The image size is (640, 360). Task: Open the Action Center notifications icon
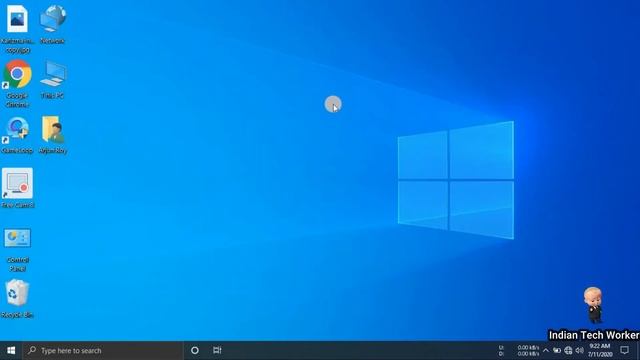coord(624,350)
